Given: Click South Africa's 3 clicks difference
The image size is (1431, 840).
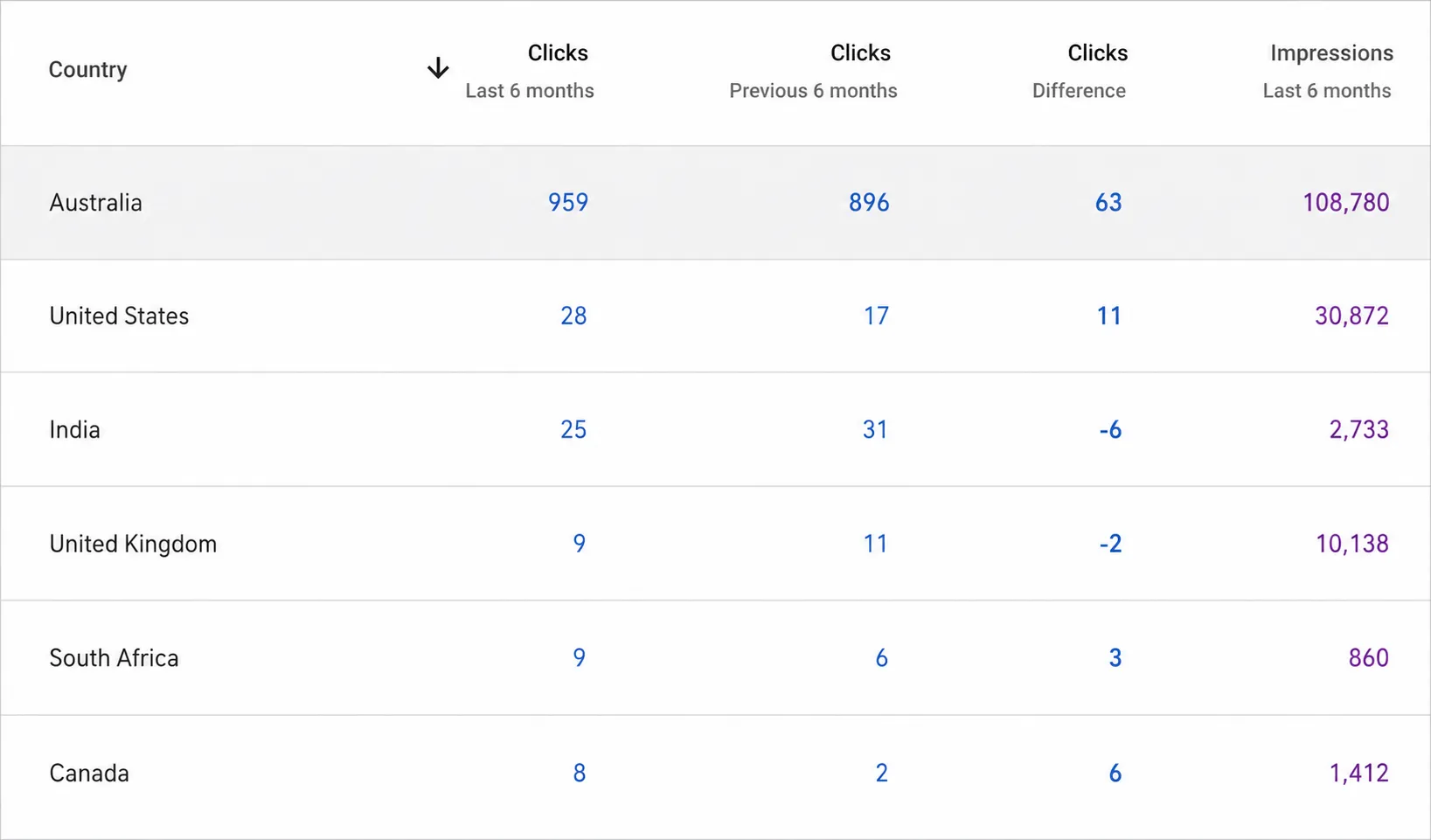Looking at the screenshot, I should pyautogui.click(x=1115, y=658).
